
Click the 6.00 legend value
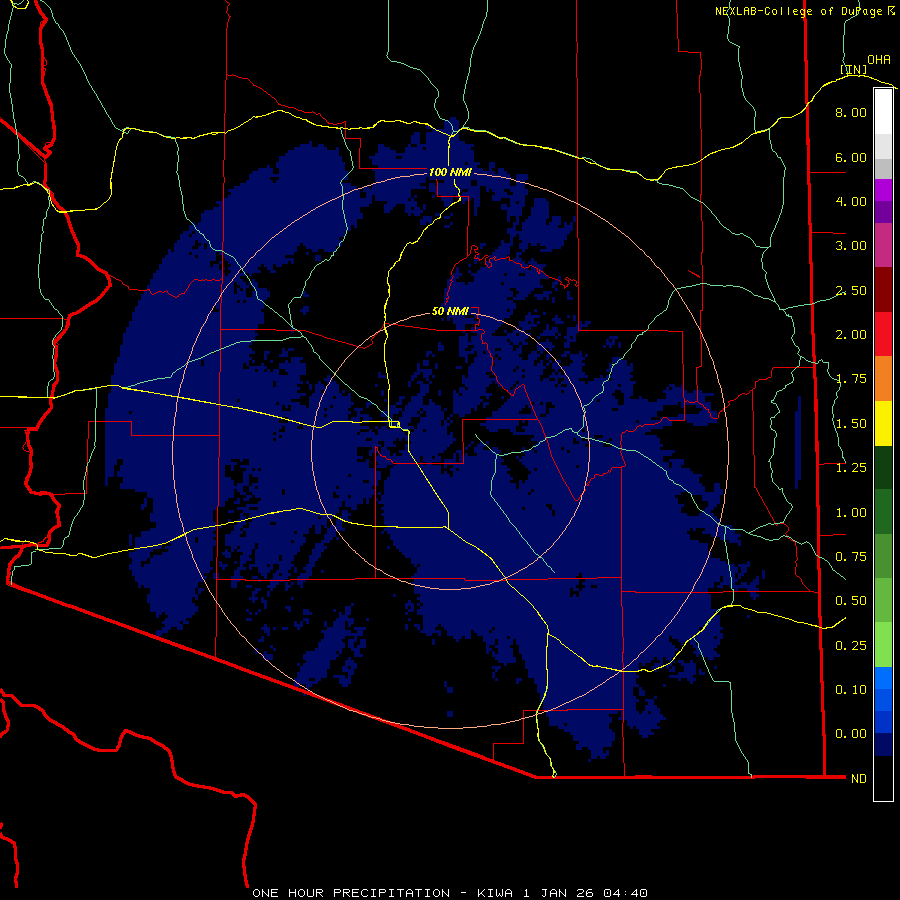click(x=851, y=157)
